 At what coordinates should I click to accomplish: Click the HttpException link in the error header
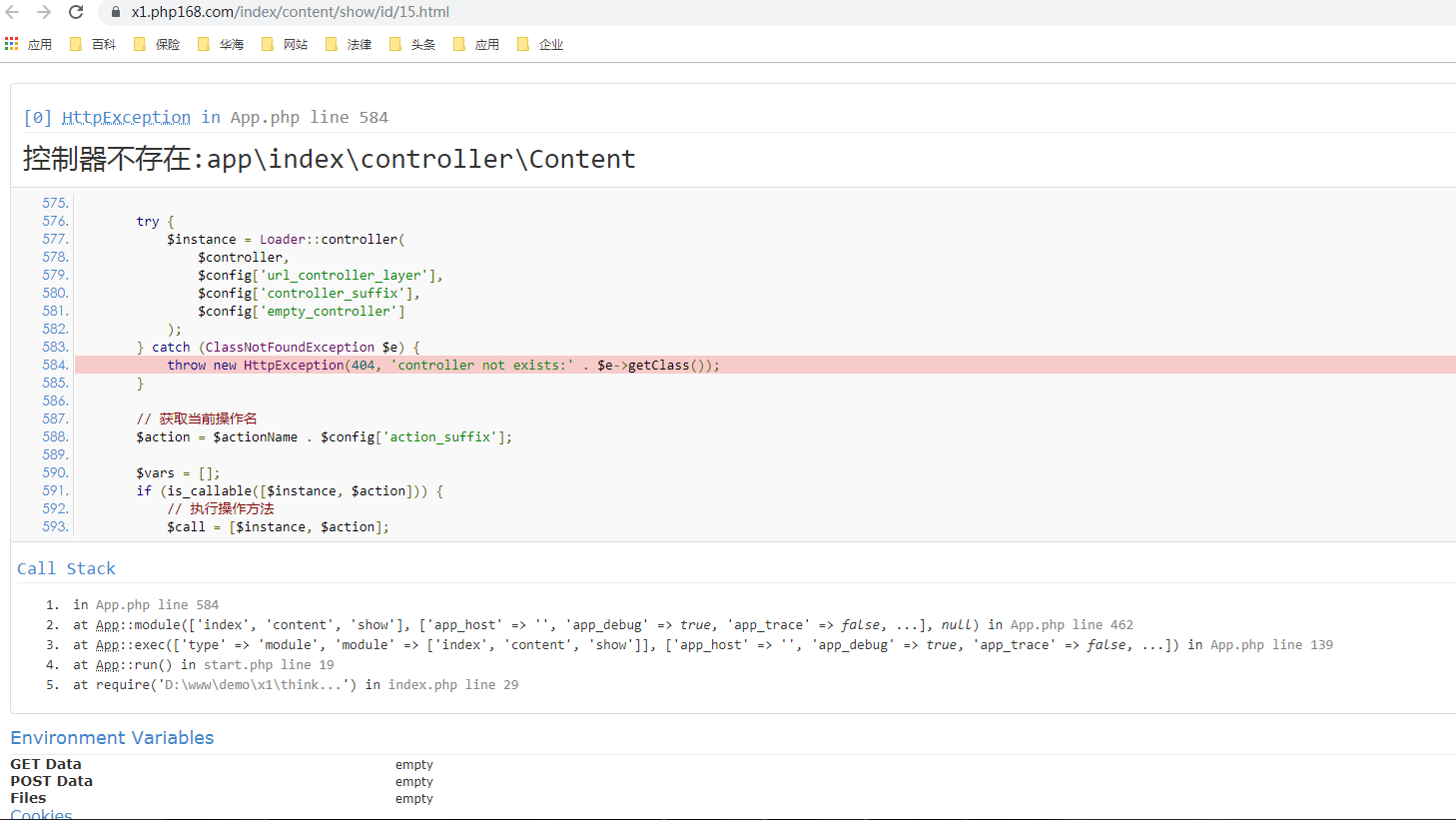click(x=126, y=117)
